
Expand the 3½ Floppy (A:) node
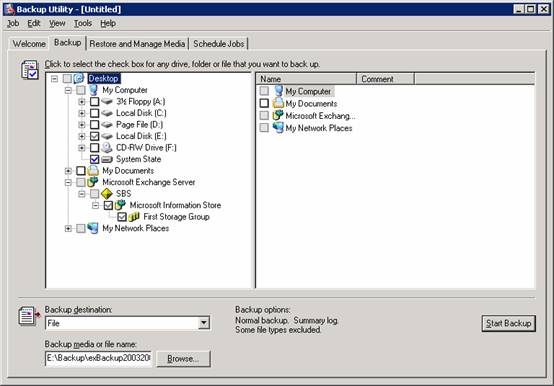(82, 102)
